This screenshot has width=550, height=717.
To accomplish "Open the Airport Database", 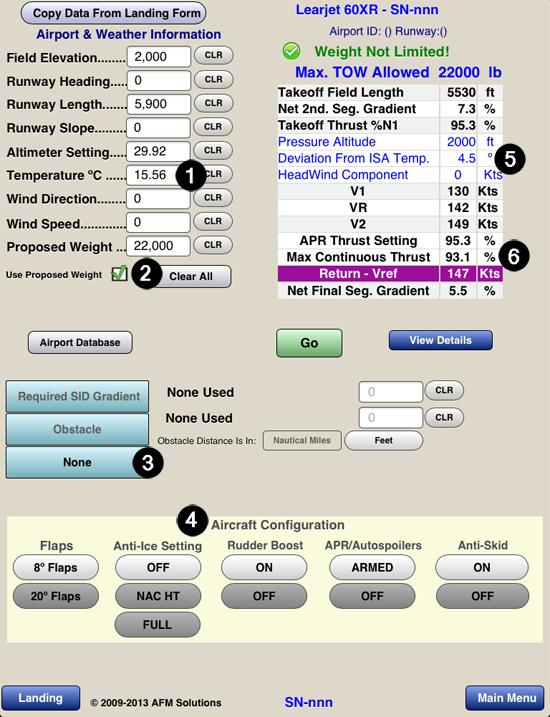I will click(80, 342).
